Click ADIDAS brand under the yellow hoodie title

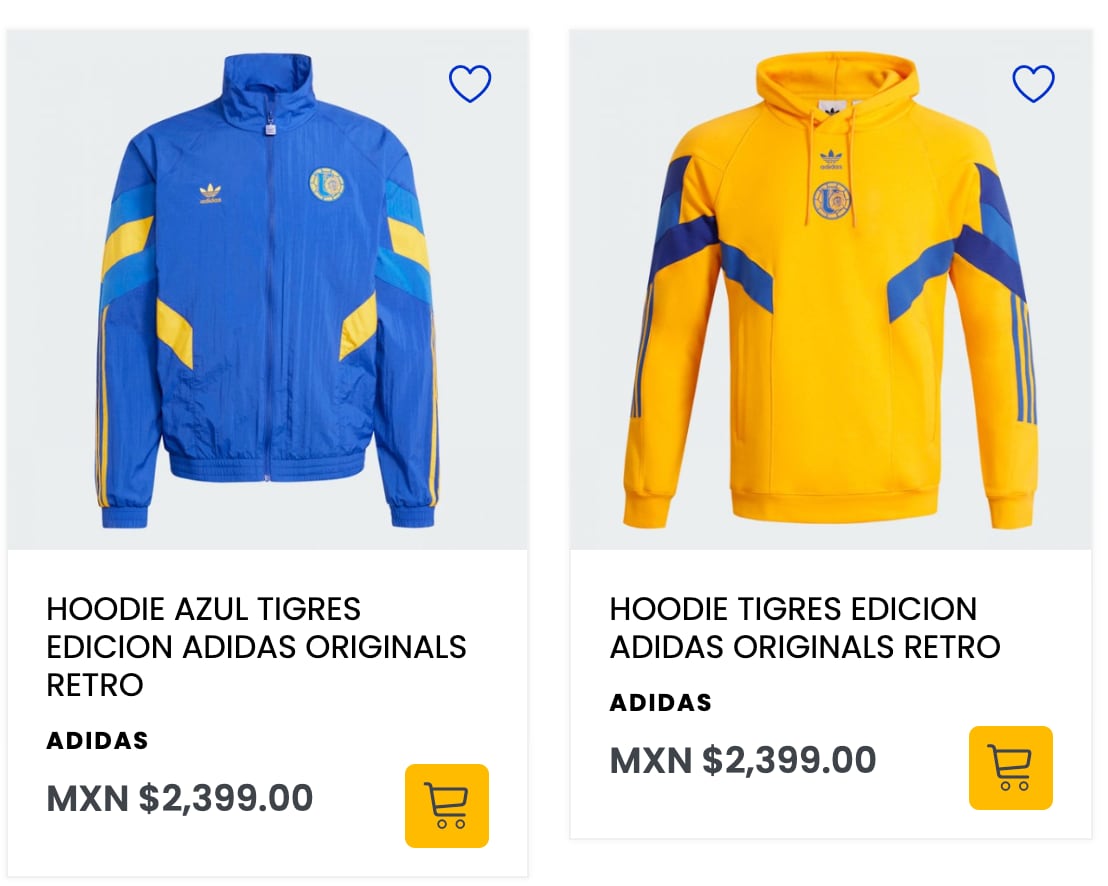pos(660,703)
